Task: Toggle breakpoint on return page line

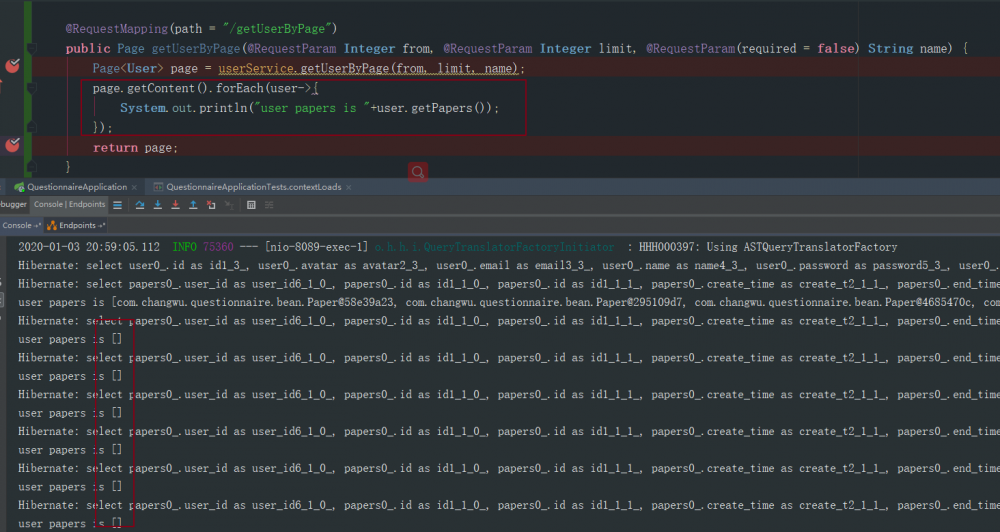Action: click(x=12, y=146)
